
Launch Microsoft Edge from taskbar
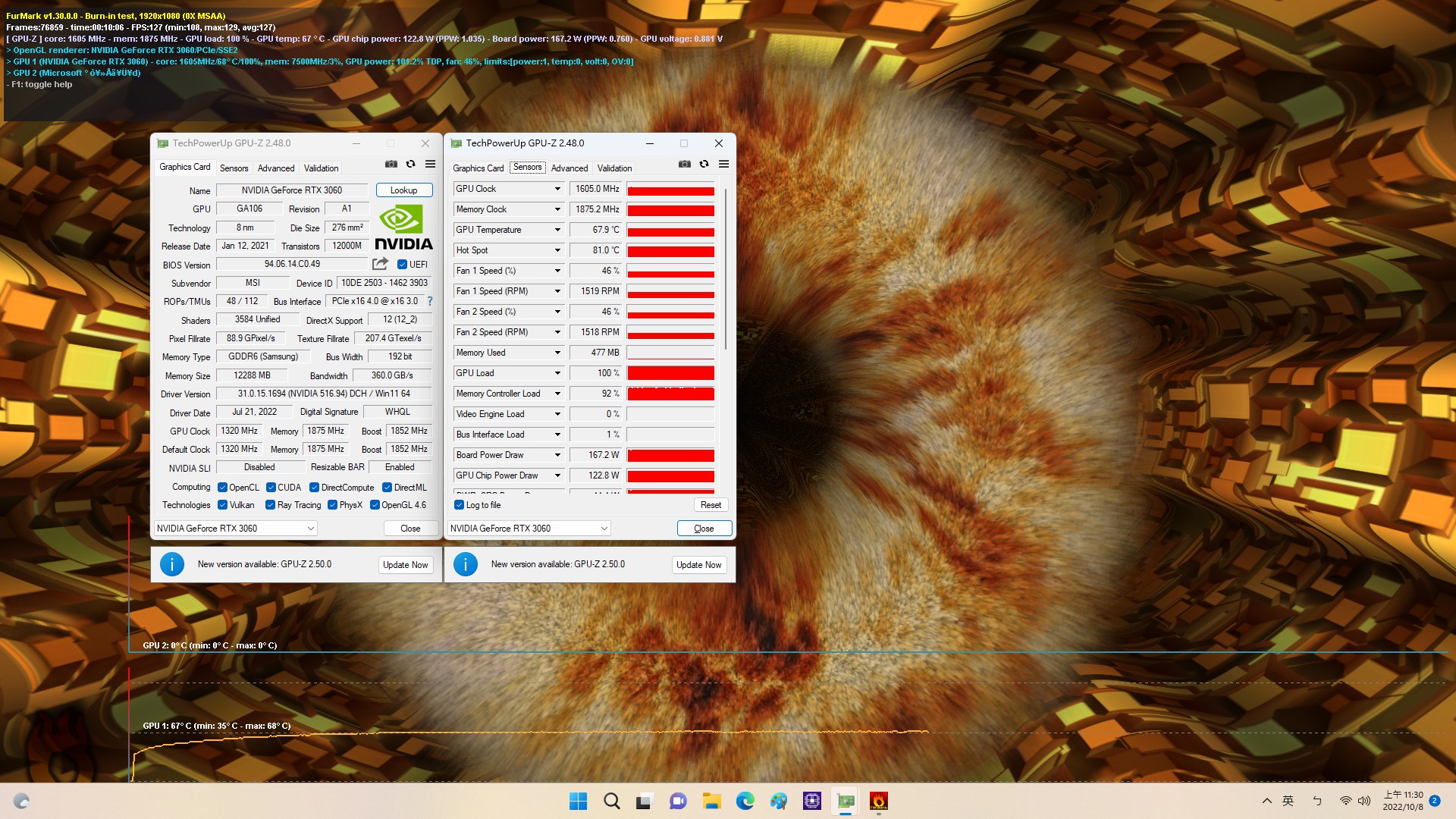(x=745, y=801)
